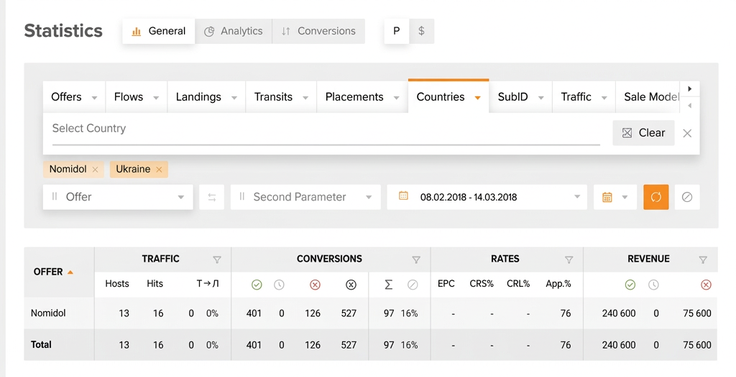Click 240 600 revenue in Nomidol row

click(619, 313)
